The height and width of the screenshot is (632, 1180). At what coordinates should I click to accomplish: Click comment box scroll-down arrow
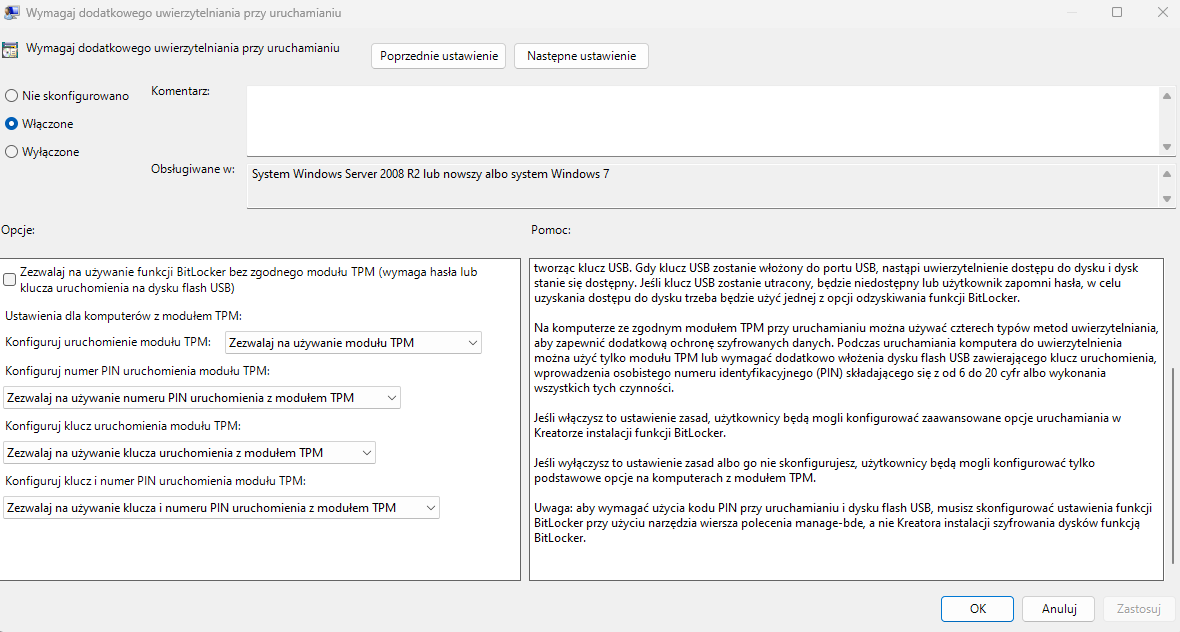pos(1166,147)
